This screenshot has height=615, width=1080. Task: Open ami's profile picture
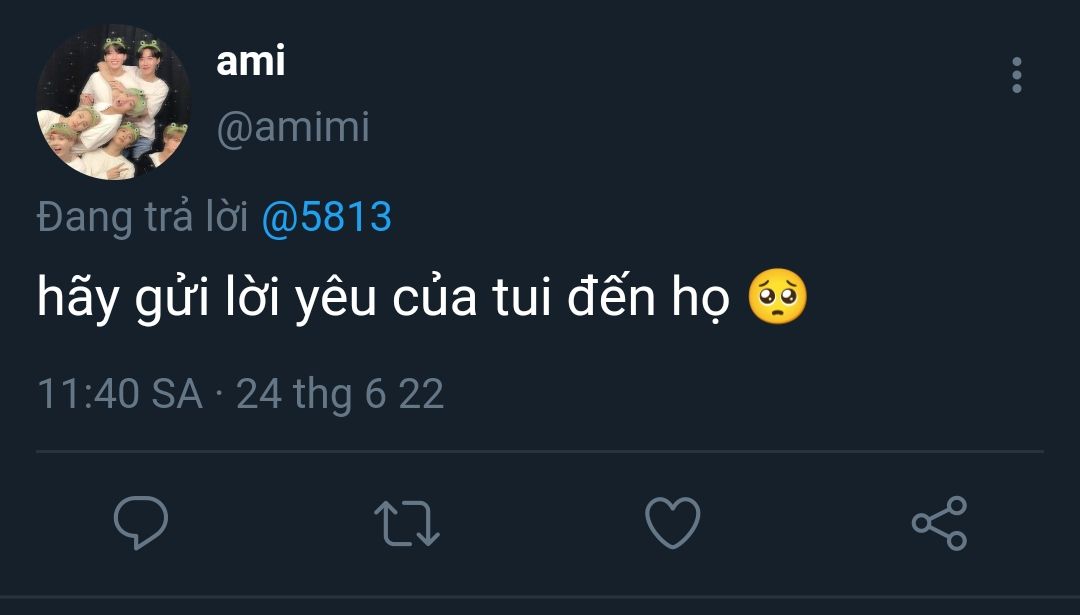[x=113, y=103]
